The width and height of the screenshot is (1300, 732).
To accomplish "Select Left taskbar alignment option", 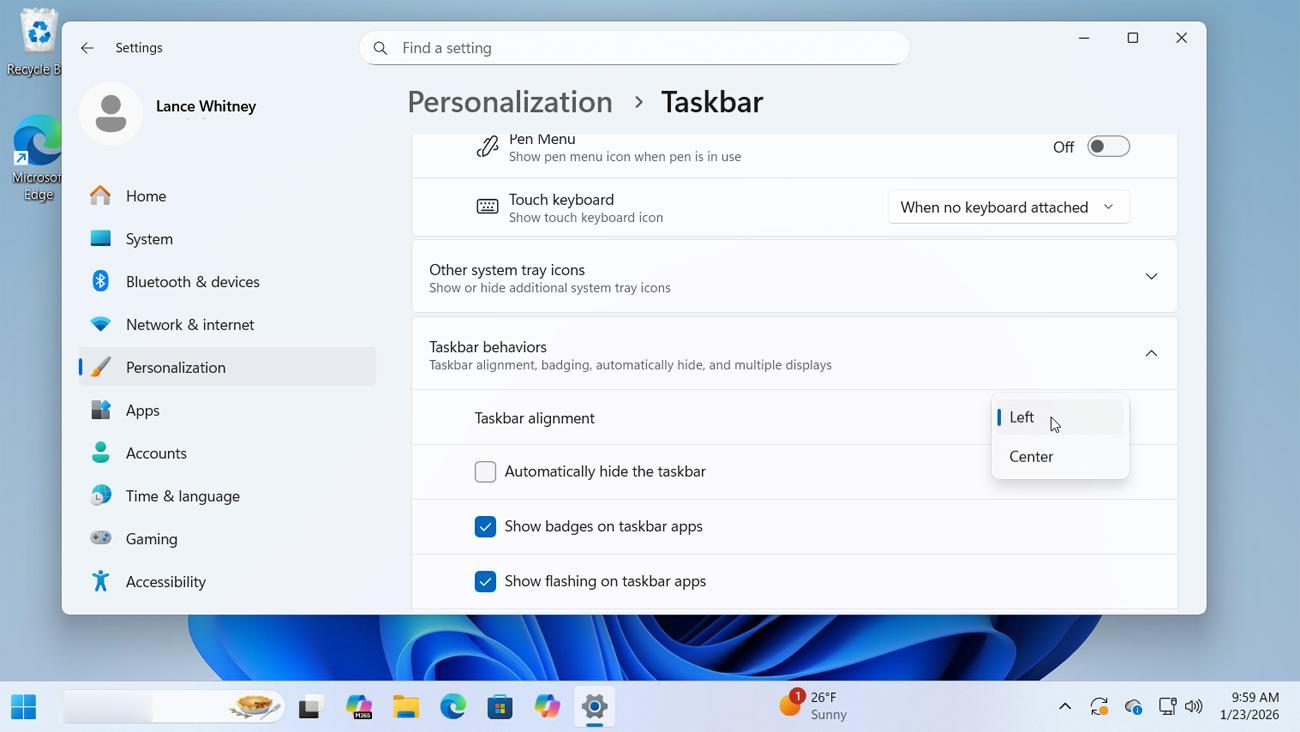I will pos(1060,417).
